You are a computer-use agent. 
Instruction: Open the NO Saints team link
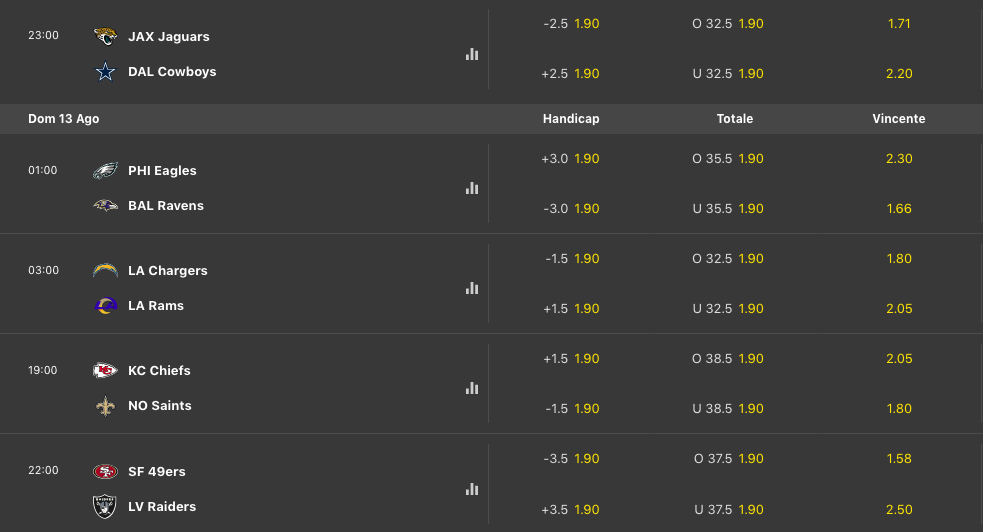pos(159,406)
